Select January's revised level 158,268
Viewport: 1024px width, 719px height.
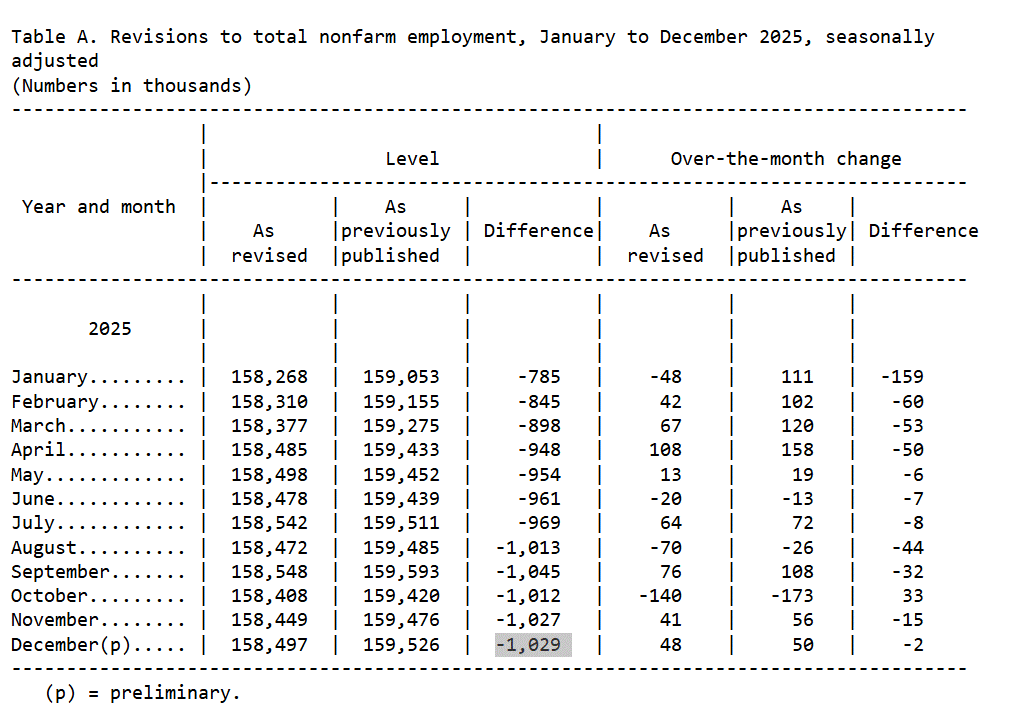(269, 377)
